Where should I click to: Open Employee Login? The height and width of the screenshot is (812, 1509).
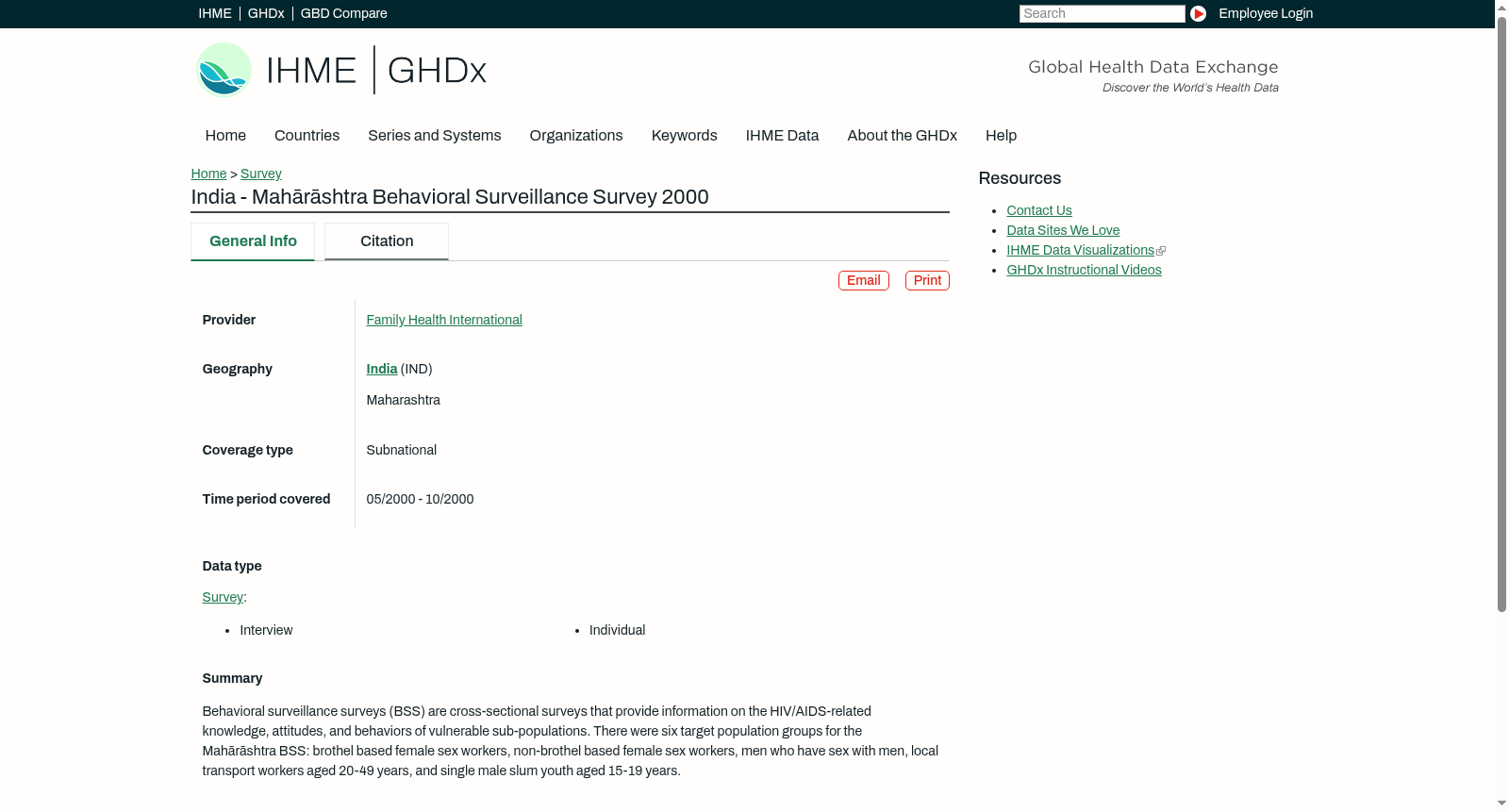[1266, 13]
